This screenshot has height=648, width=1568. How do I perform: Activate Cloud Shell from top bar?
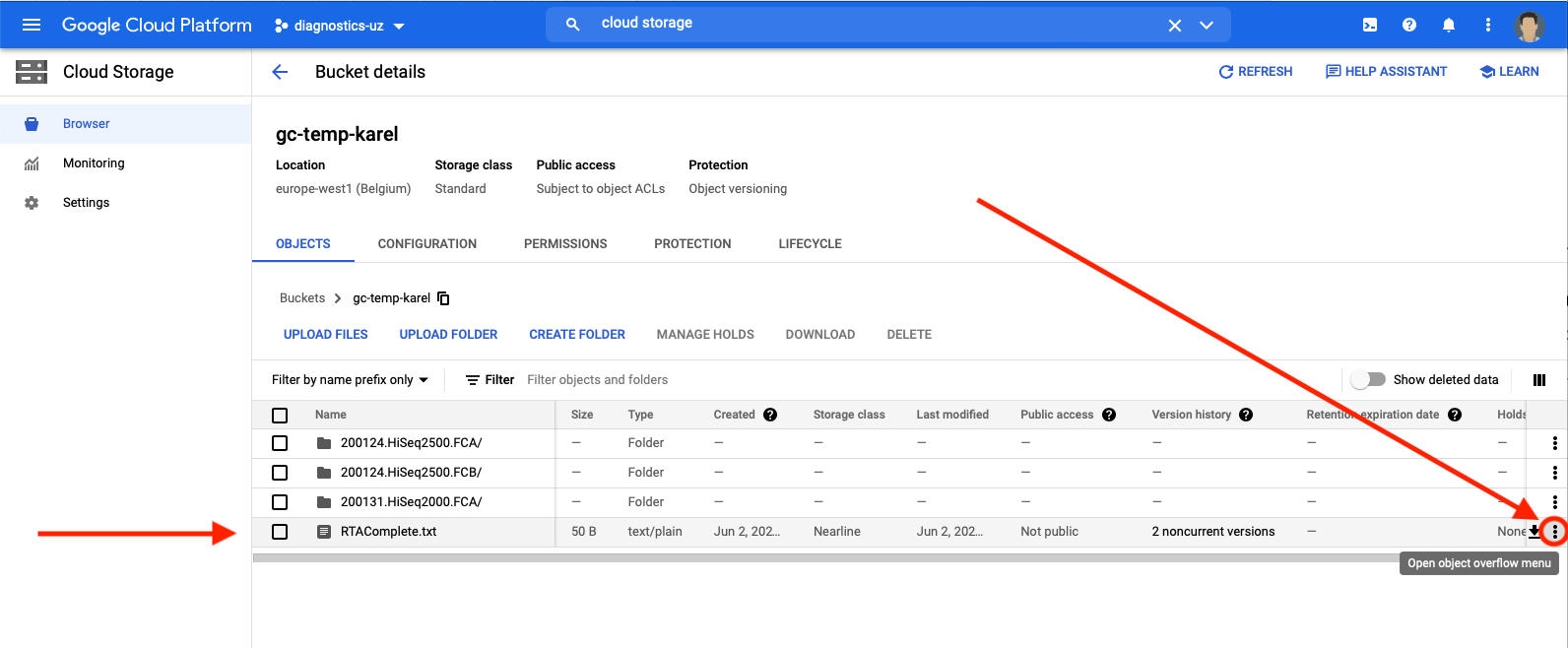(1370, 25)
